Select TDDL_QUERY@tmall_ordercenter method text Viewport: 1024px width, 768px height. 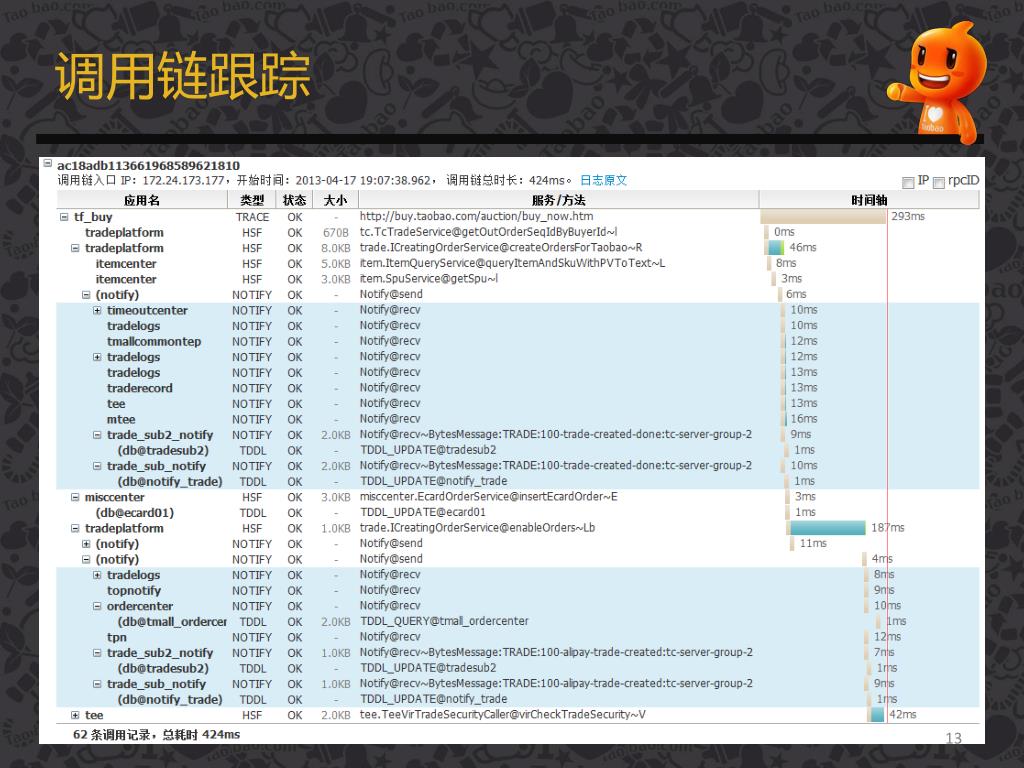coord(445,621)
